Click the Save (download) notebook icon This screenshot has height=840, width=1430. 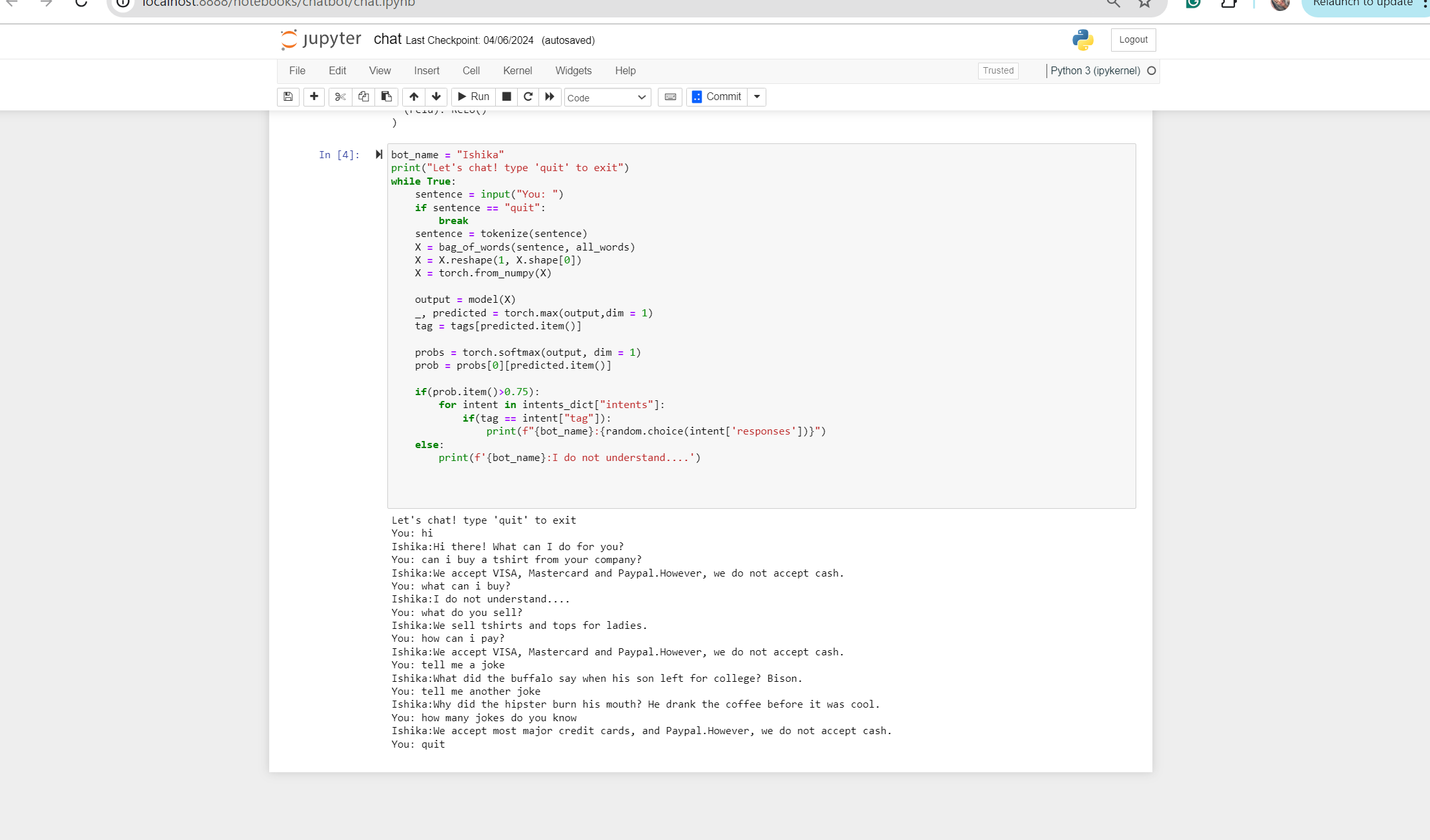(x=289, y=97)
